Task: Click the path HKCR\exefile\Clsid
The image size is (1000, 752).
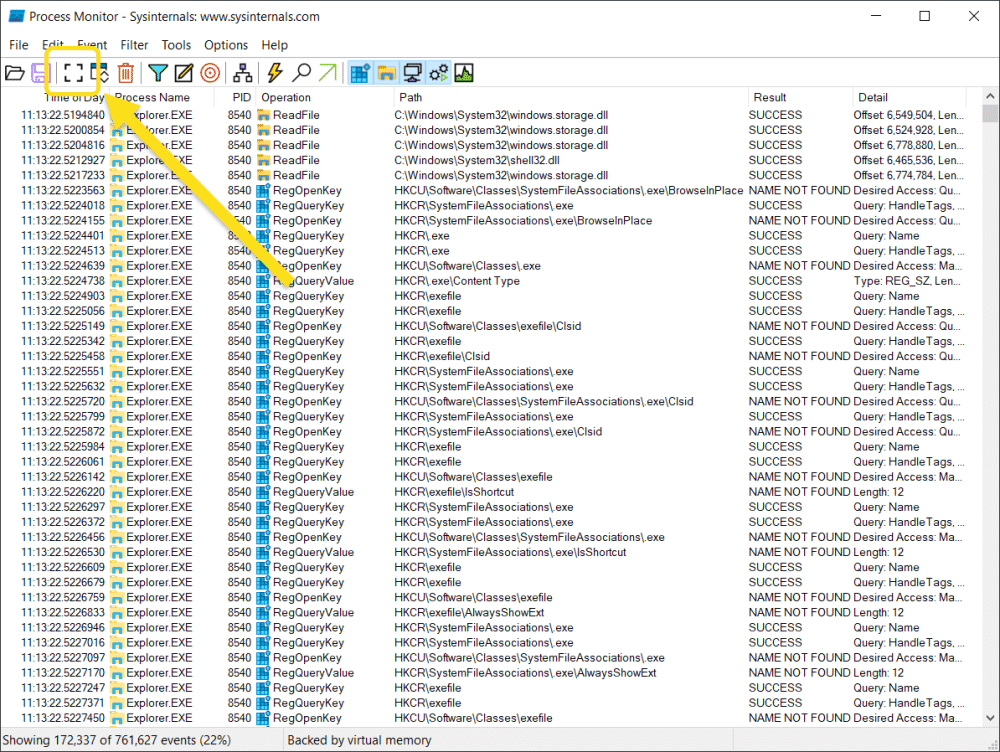Action: point(441,357)
